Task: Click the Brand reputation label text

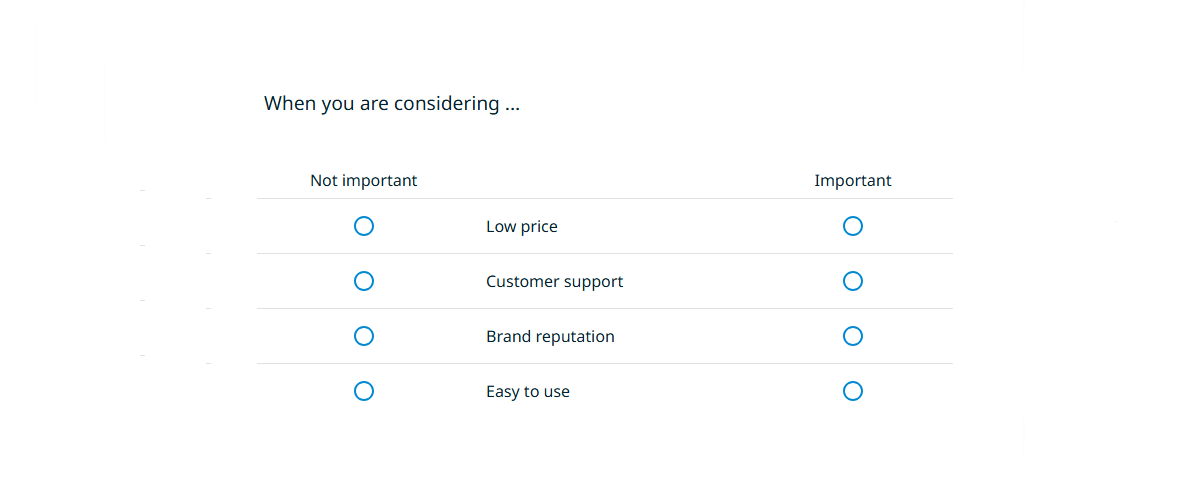Action: [x=550, y=337]
